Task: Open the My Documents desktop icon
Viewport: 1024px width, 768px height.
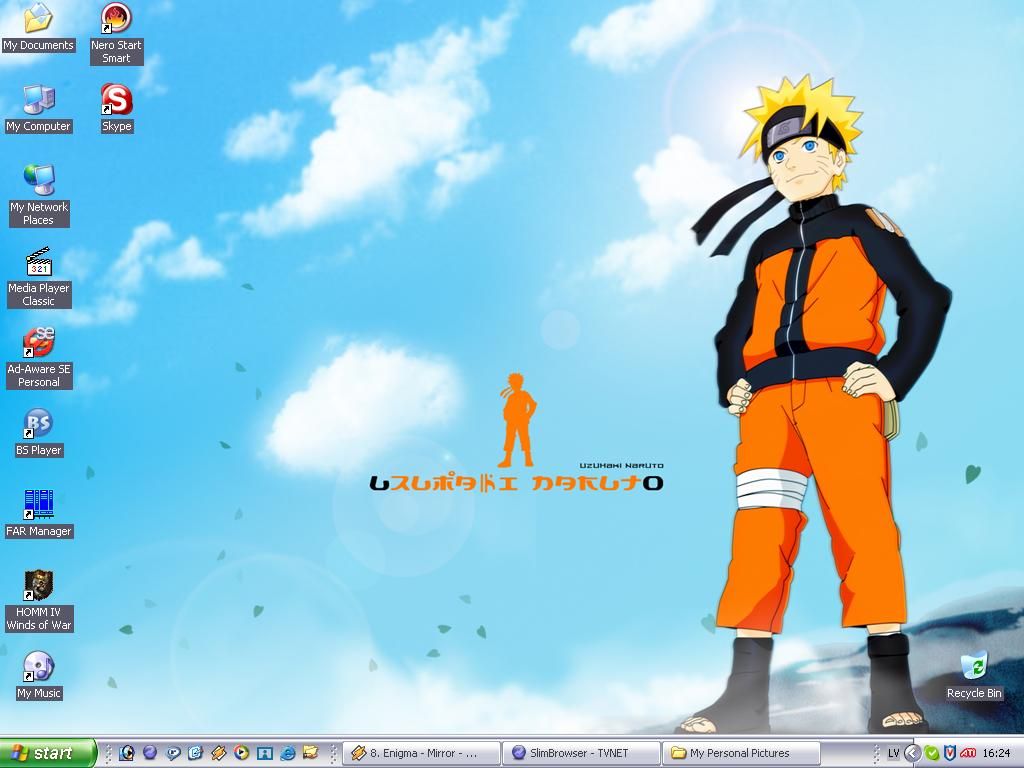Action: tap(39, 27)
